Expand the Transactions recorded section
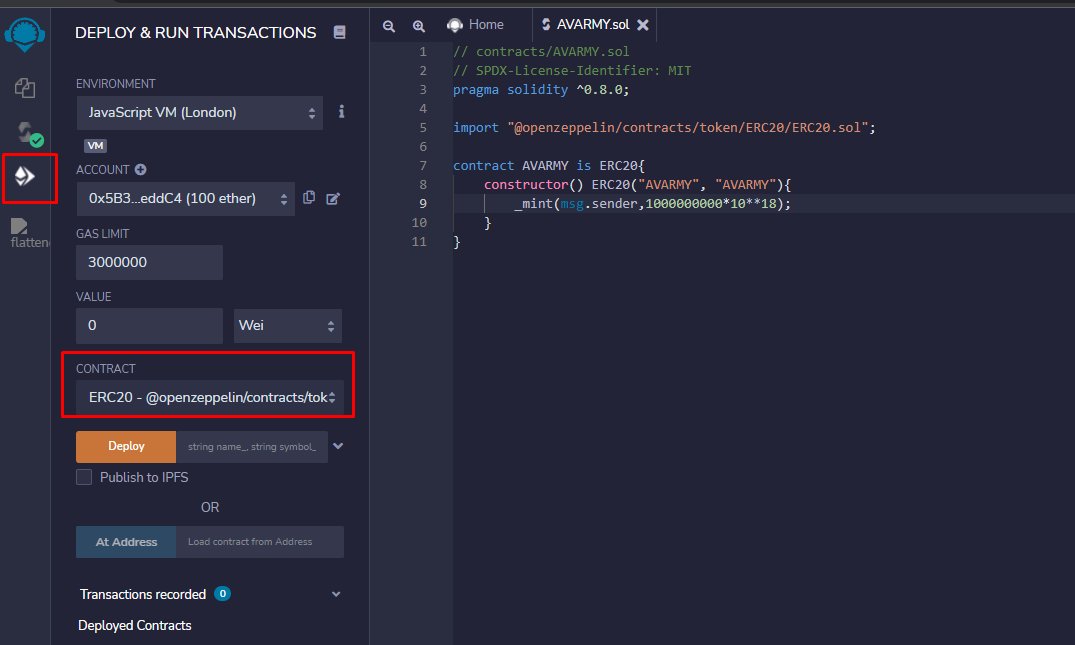Viewport: 1075px width, 645px height. pyautogui.click(x=336, y=594)
